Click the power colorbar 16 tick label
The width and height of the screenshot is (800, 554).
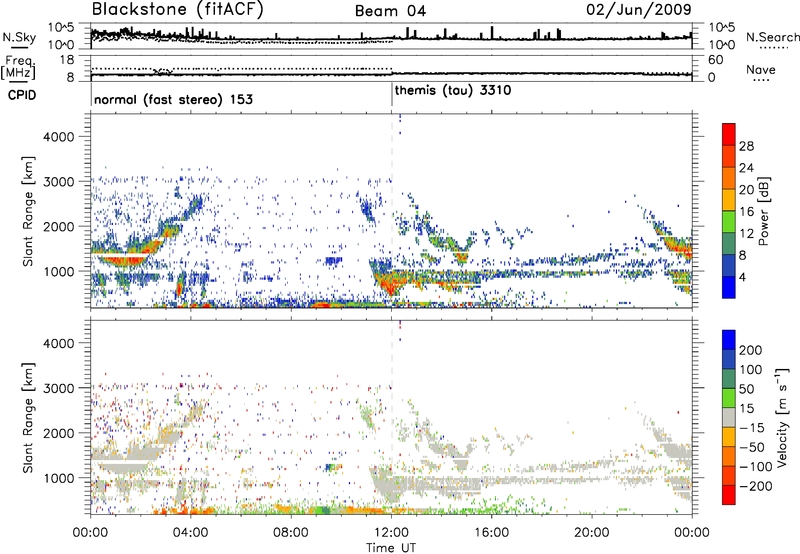tap(746, 212)
